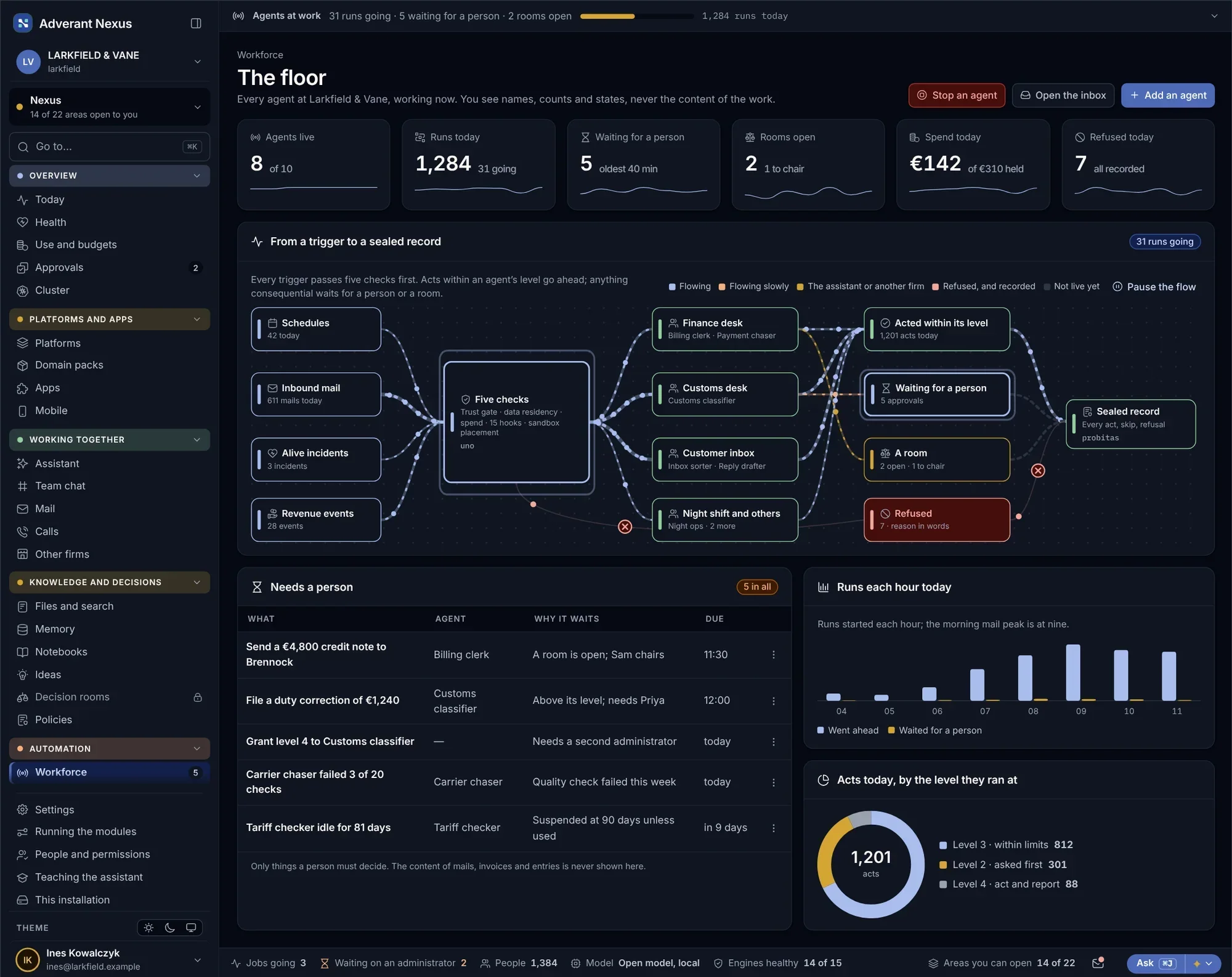1232x977 pixels.
Task: Click the Waited for a person legend swatch
Action: [x=891, y=731]
